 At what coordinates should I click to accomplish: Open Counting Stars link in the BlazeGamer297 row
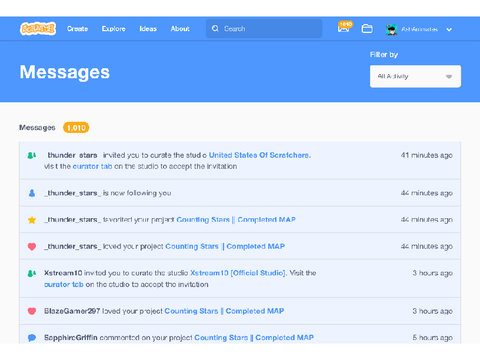click(x=224, y=311)
